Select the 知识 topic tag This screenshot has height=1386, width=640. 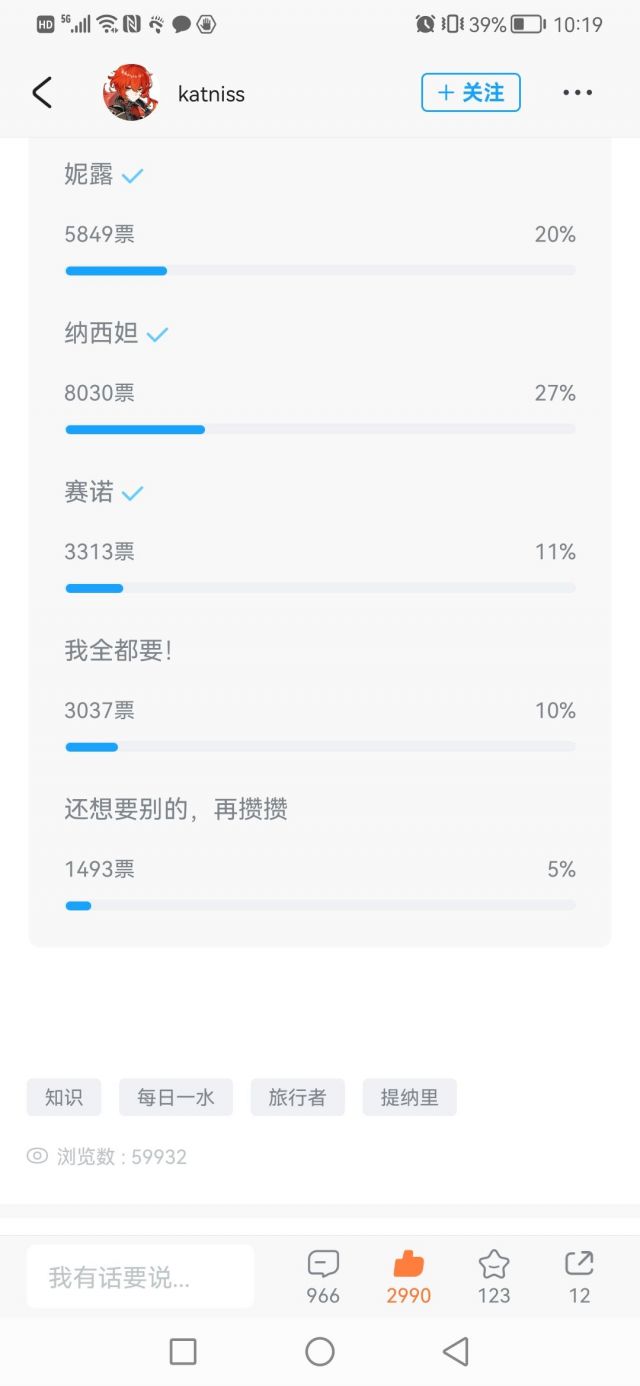tap(64, 1097)
